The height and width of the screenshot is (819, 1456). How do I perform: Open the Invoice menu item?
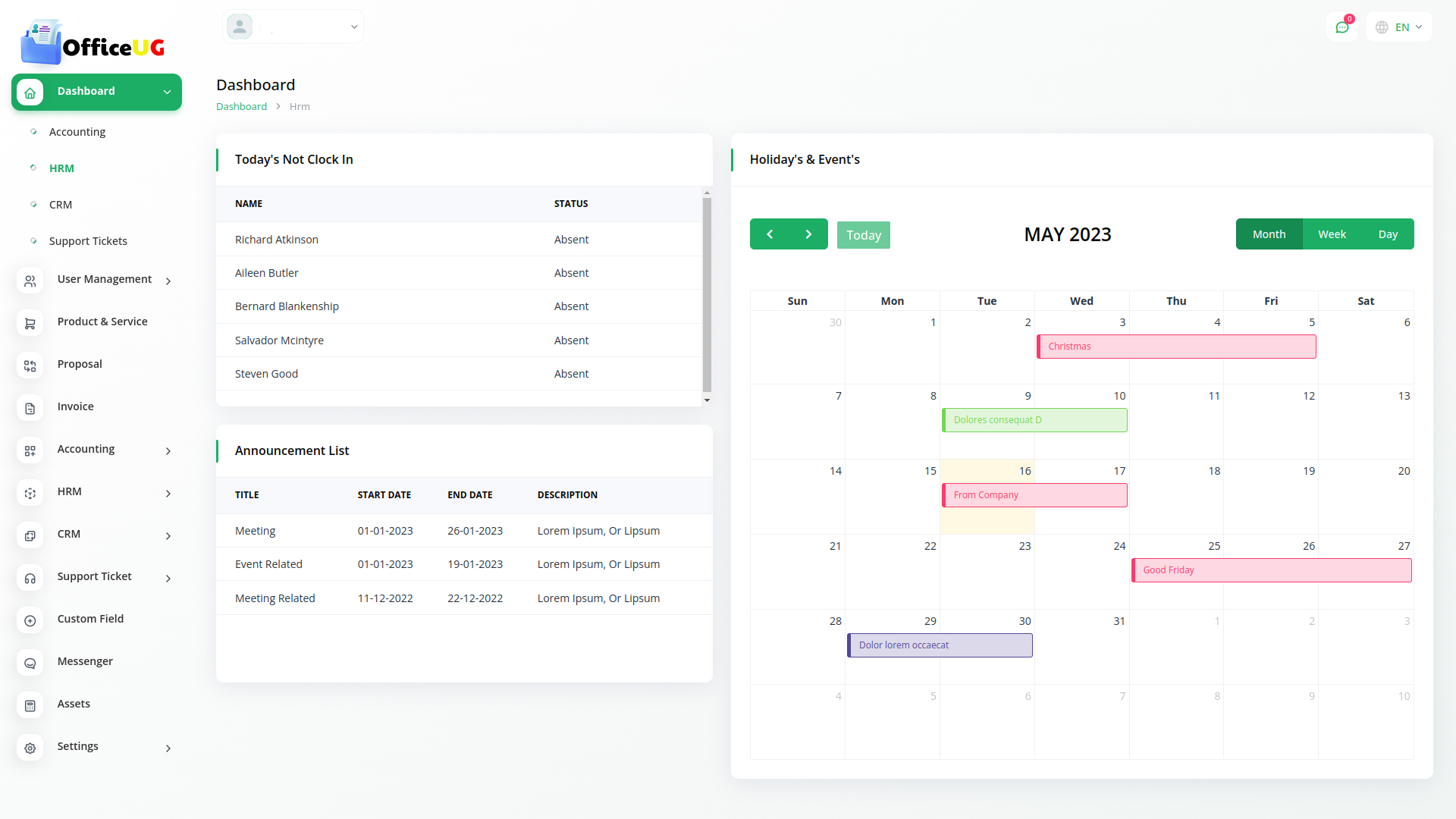76,406
